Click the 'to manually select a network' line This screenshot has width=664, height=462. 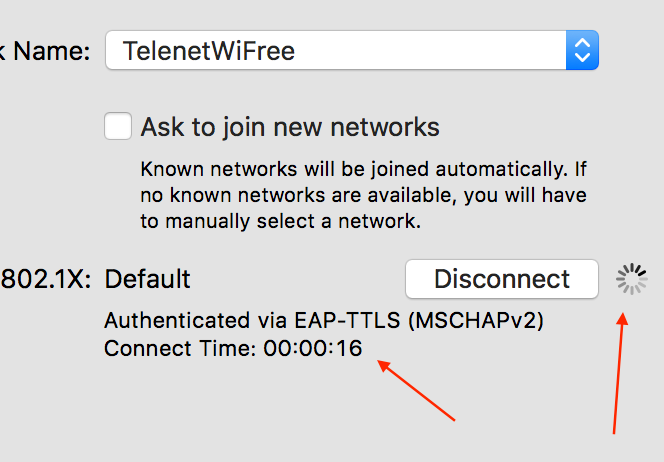point(281,221)
